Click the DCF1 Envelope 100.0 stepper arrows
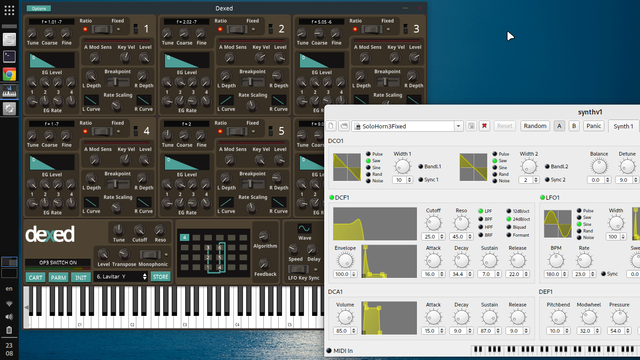Viewport: 640px width, 360px height. click(x=353, y=274)
